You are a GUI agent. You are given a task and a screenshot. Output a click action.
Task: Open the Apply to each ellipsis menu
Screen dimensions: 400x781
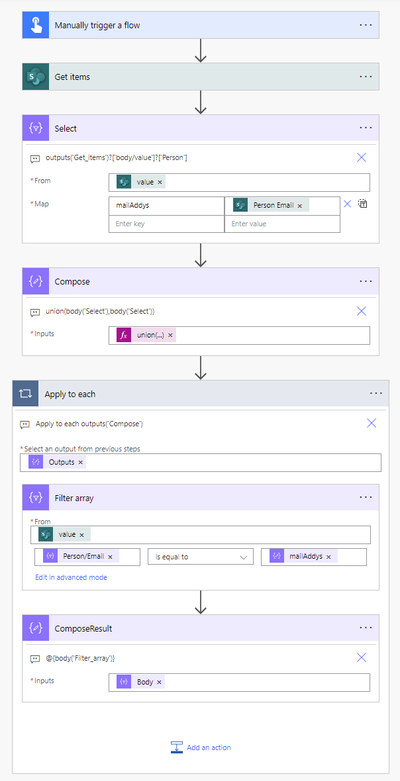click(376, 393)
